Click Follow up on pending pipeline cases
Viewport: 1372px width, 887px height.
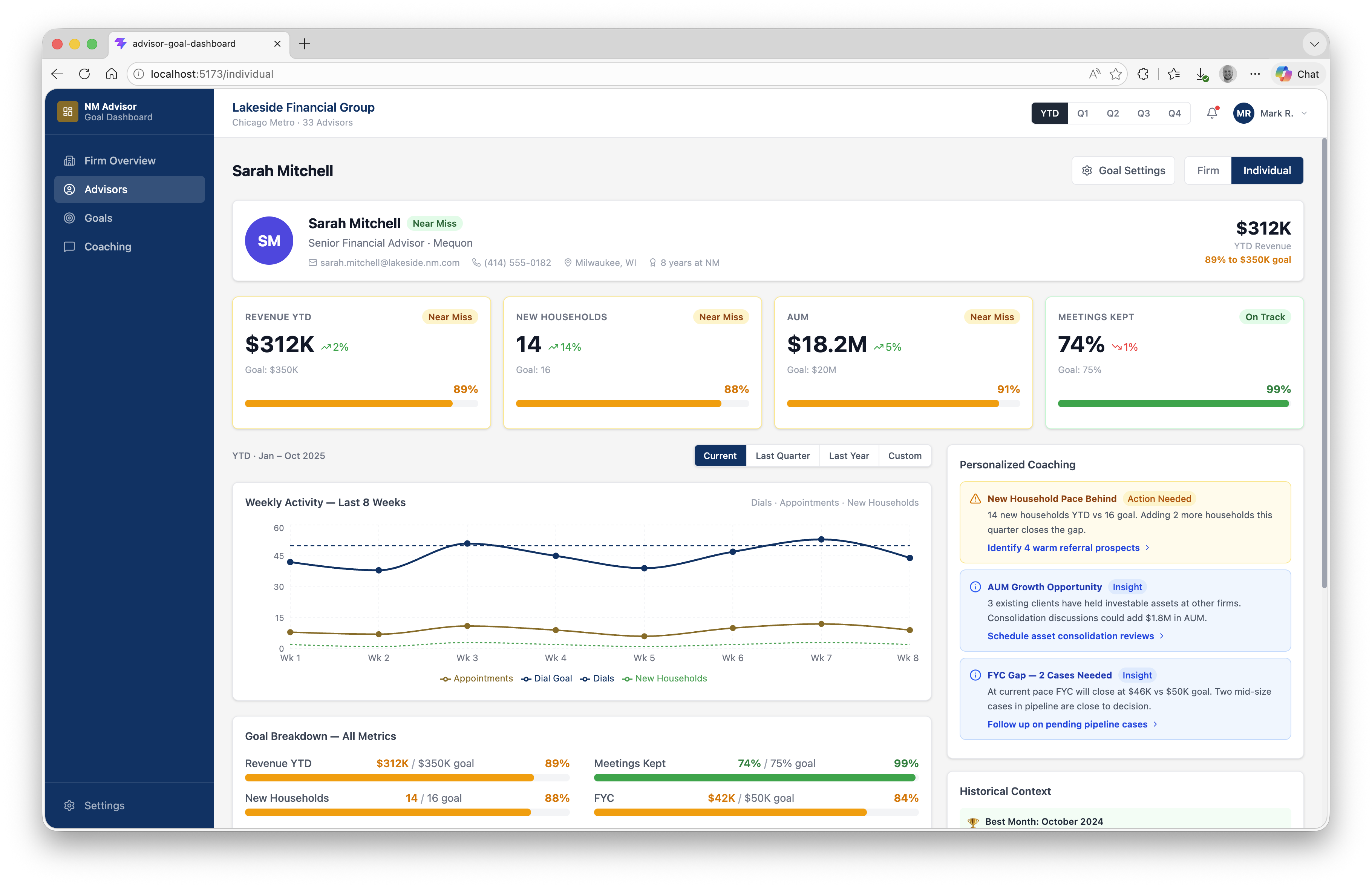(x=1072, y=724)
